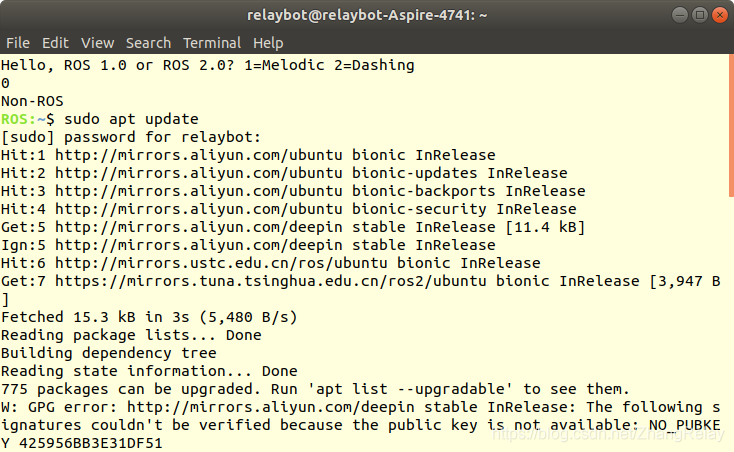Viewport: 734px width, 452px height.
Task: Click line 'Hello, ROS 1.0 or ROS 2.0?'
Action: tap(117, 65)
